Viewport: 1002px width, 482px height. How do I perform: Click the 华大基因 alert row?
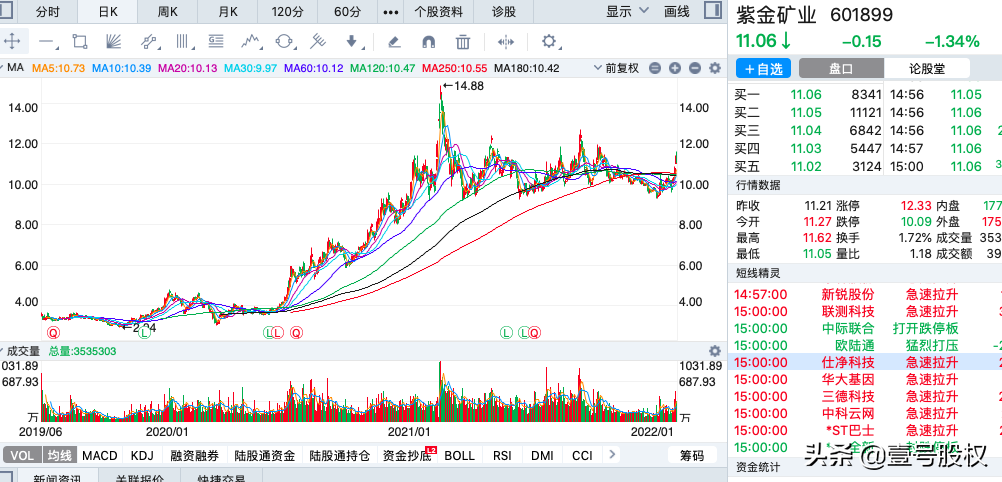point(867,379)
